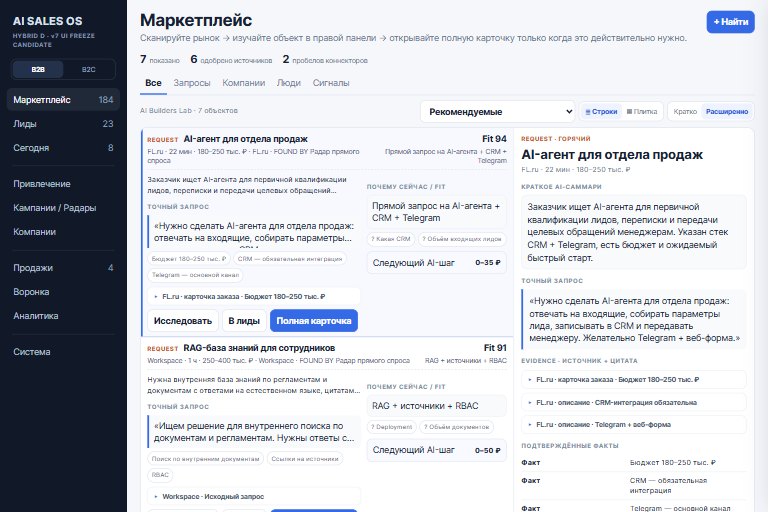Choose Расширенно density mode

coord(727,112)
